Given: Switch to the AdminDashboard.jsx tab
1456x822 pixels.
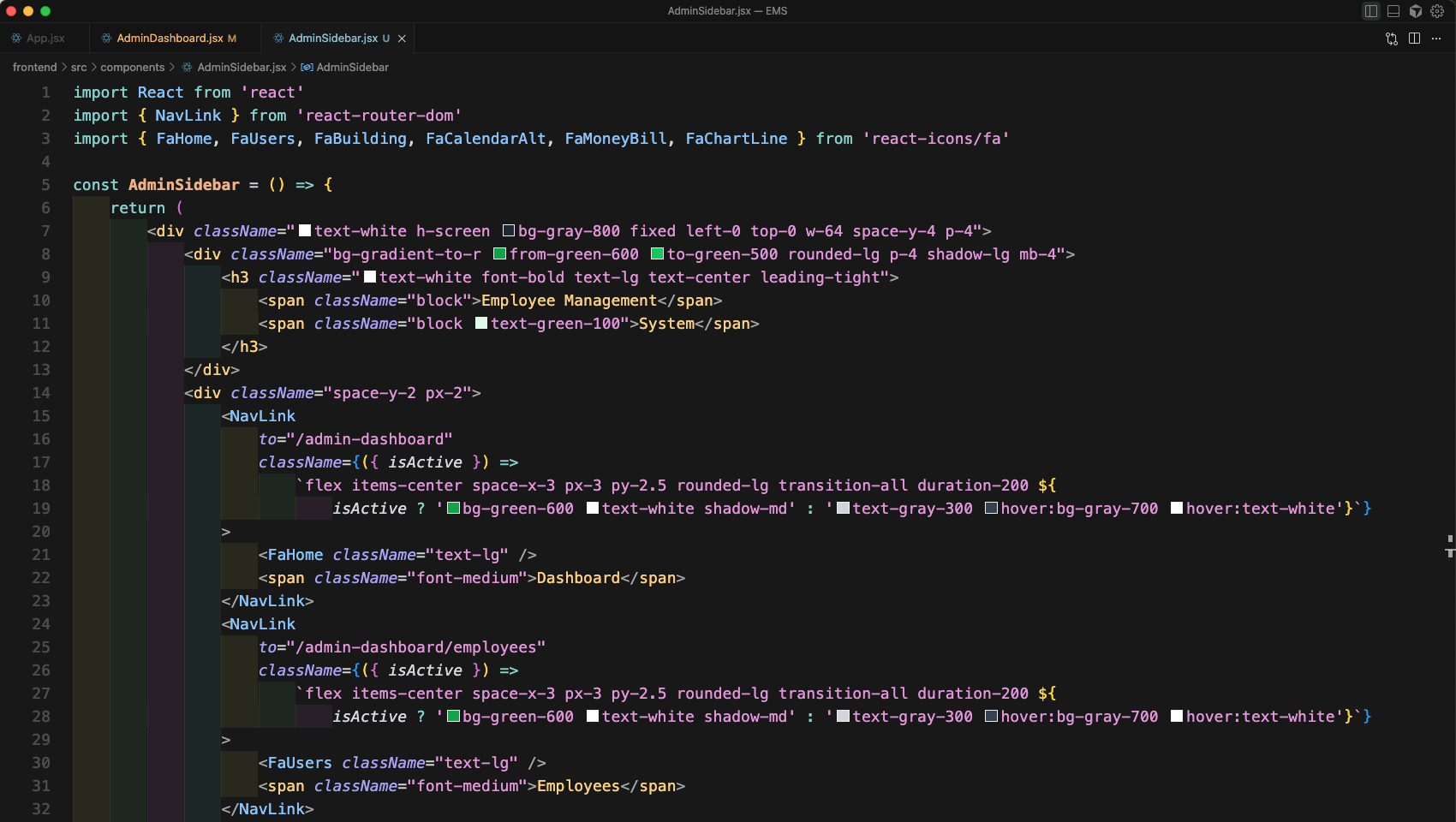Looking at the screenshot, I should 169,39.
